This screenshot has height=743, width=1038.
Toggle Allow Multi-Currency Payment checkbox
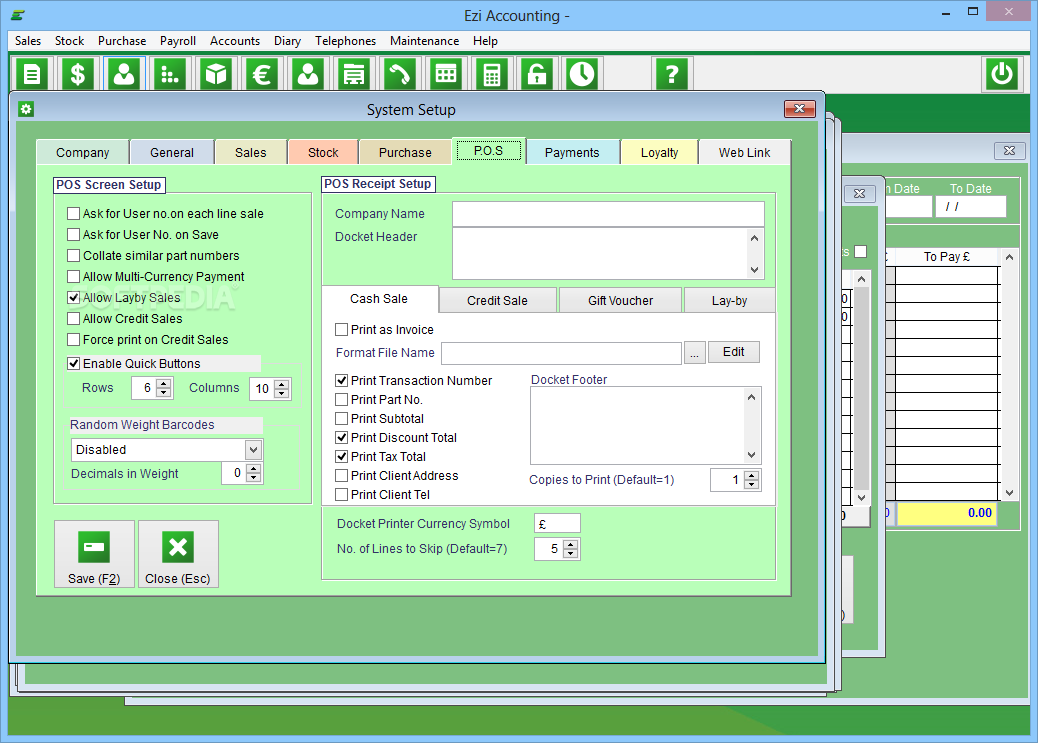[73, 277]
